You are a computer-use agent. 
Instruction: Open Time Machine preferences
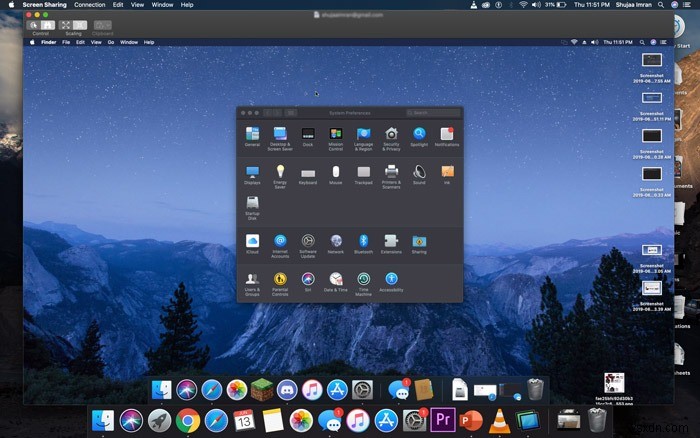tap(363, 284)
